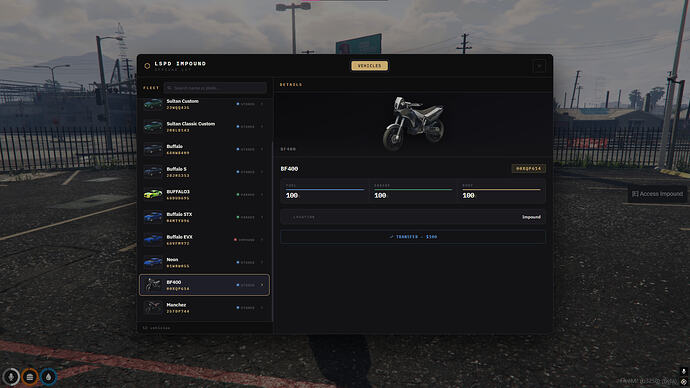Expand the Buffalo STX row chevron

click(262, 217)
